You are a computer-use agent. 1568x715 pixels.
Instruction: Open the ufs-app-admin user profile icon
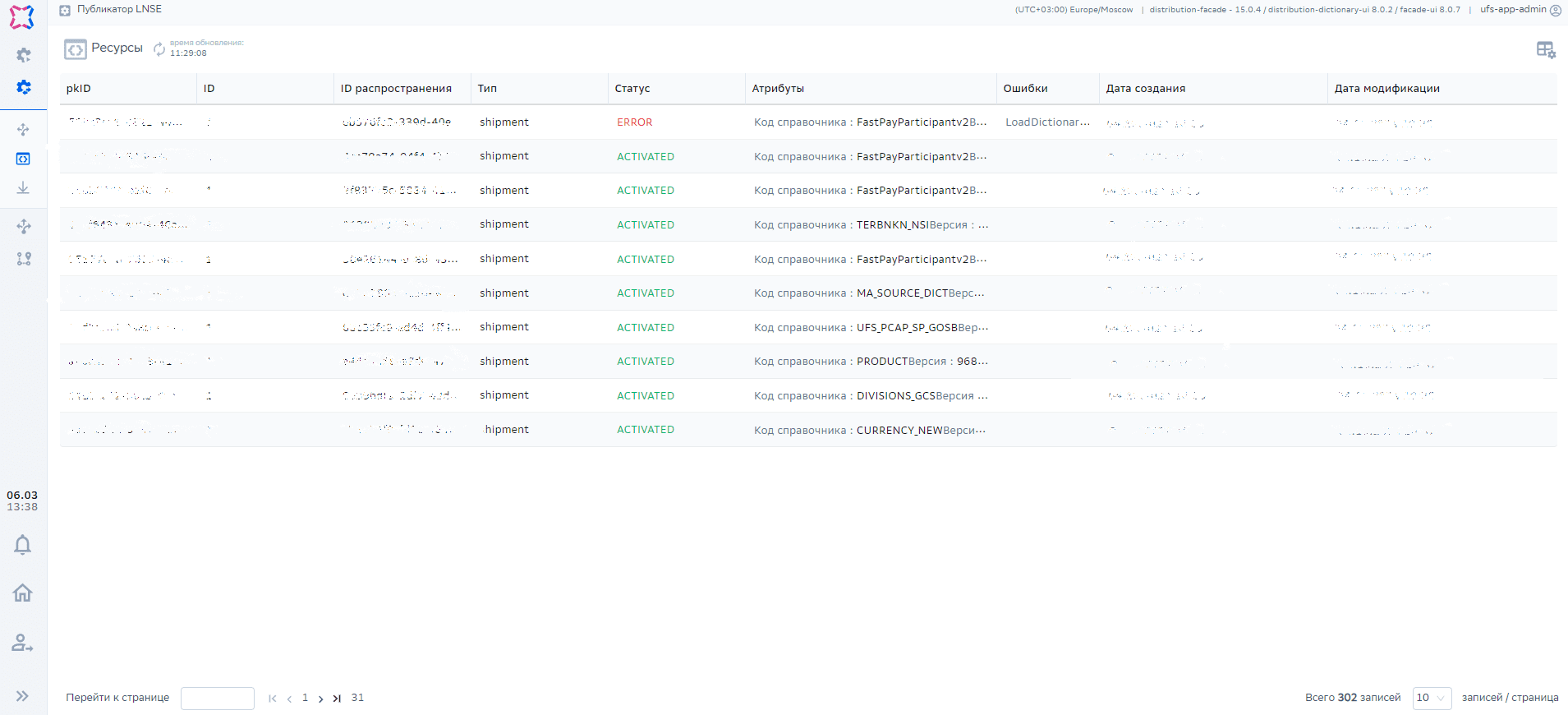click(1555, 11)
